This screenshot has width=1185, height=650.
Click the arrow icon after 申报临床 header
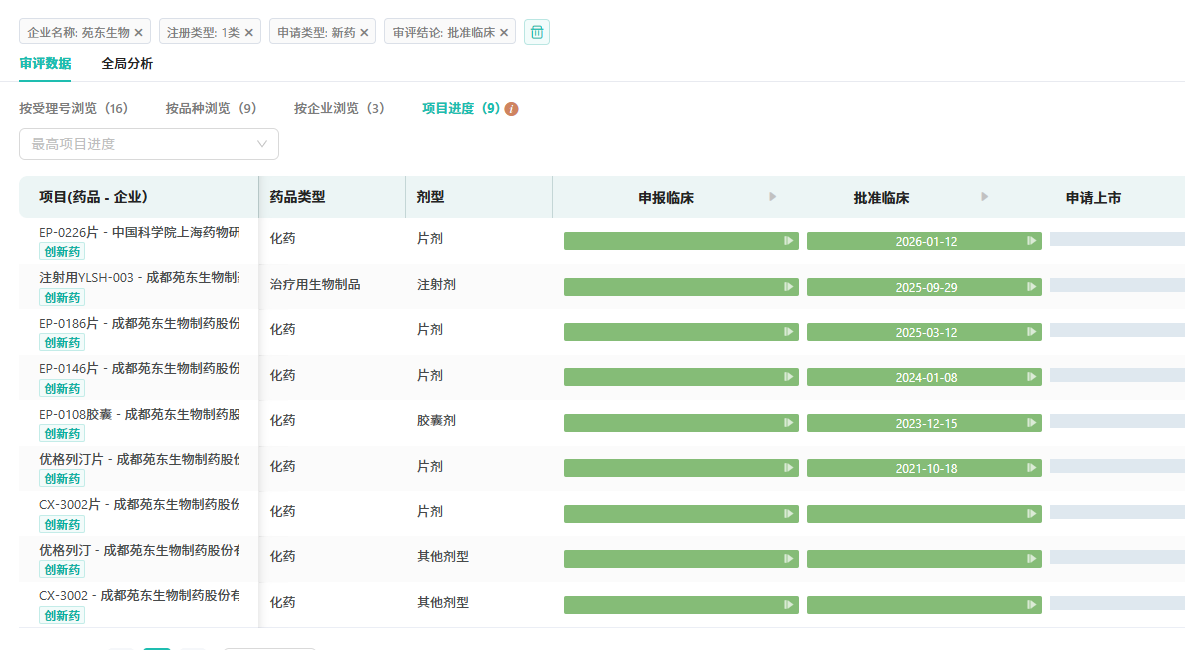(772, 197)
